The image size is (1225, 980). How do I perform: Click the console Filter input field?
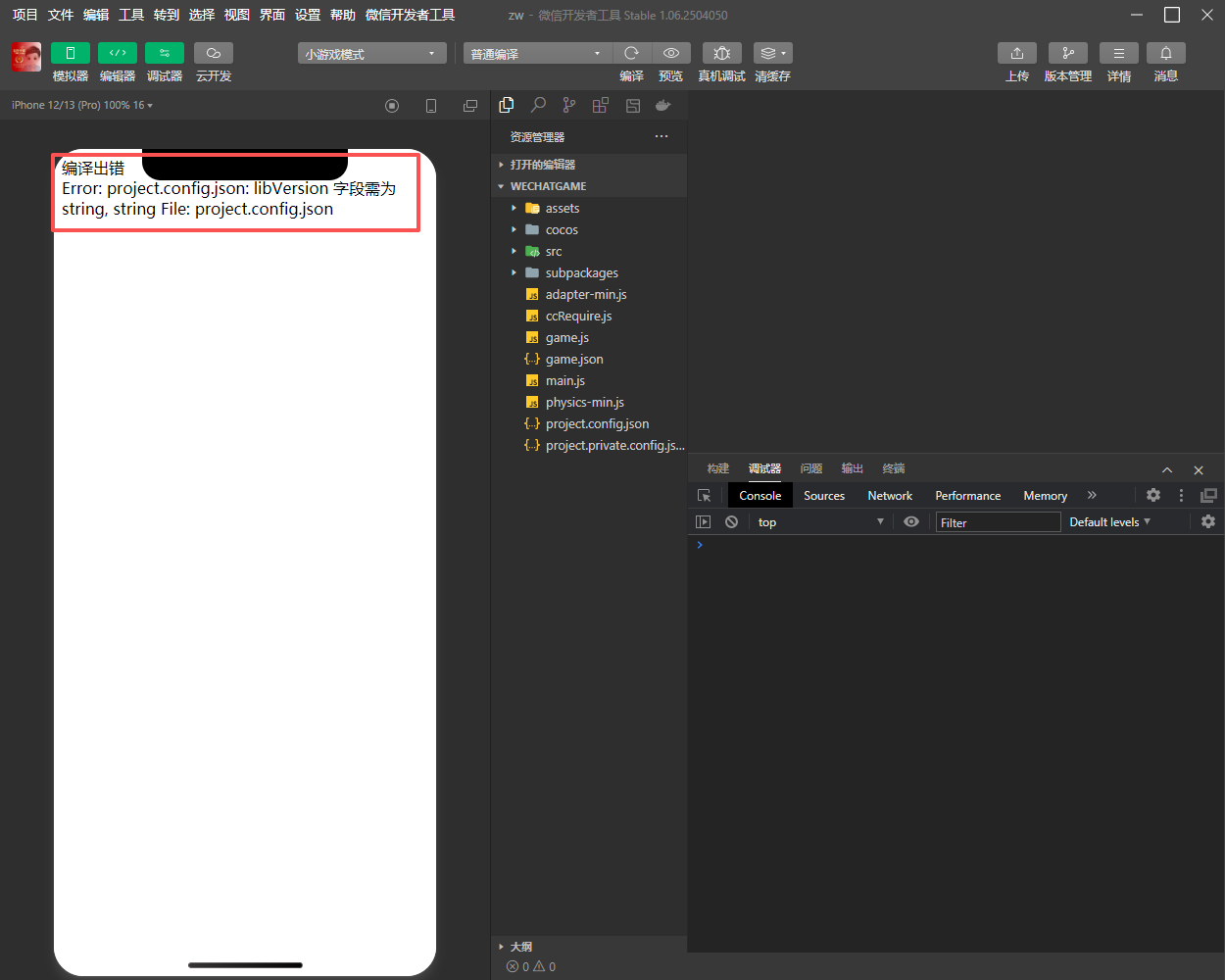tap(998, 522)
